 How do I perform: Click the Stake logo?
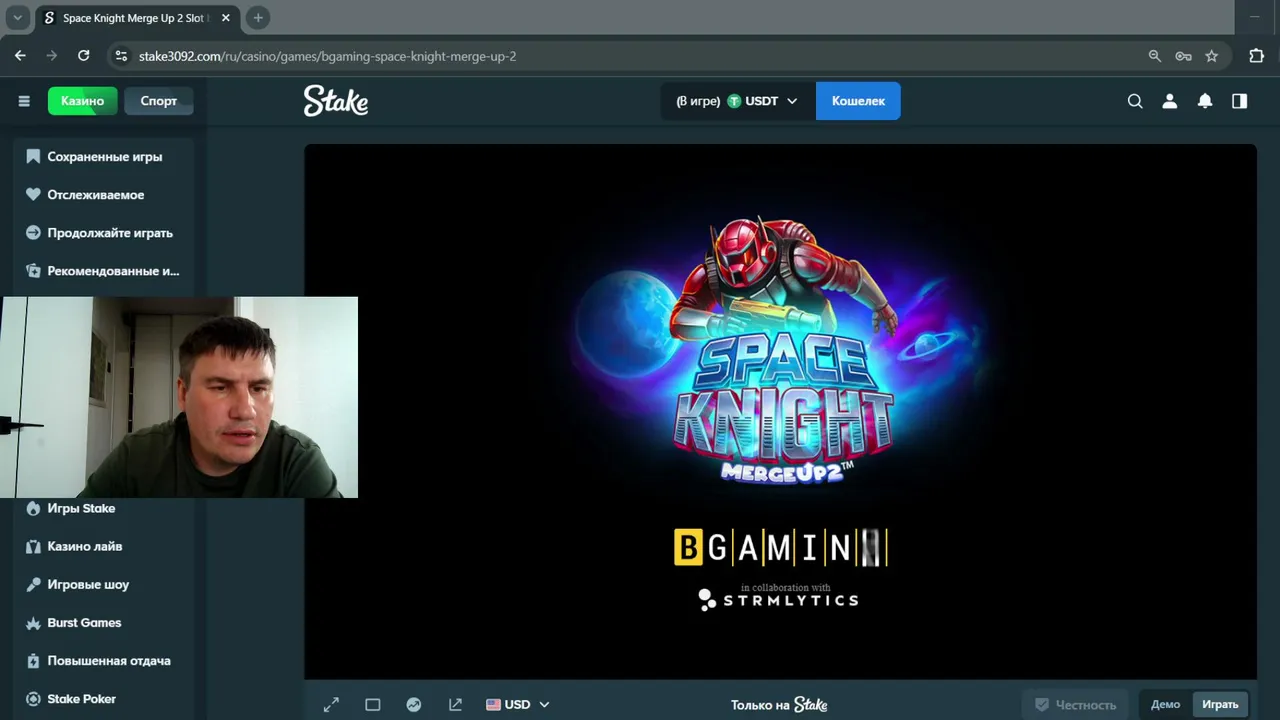(x=336, y=101)
